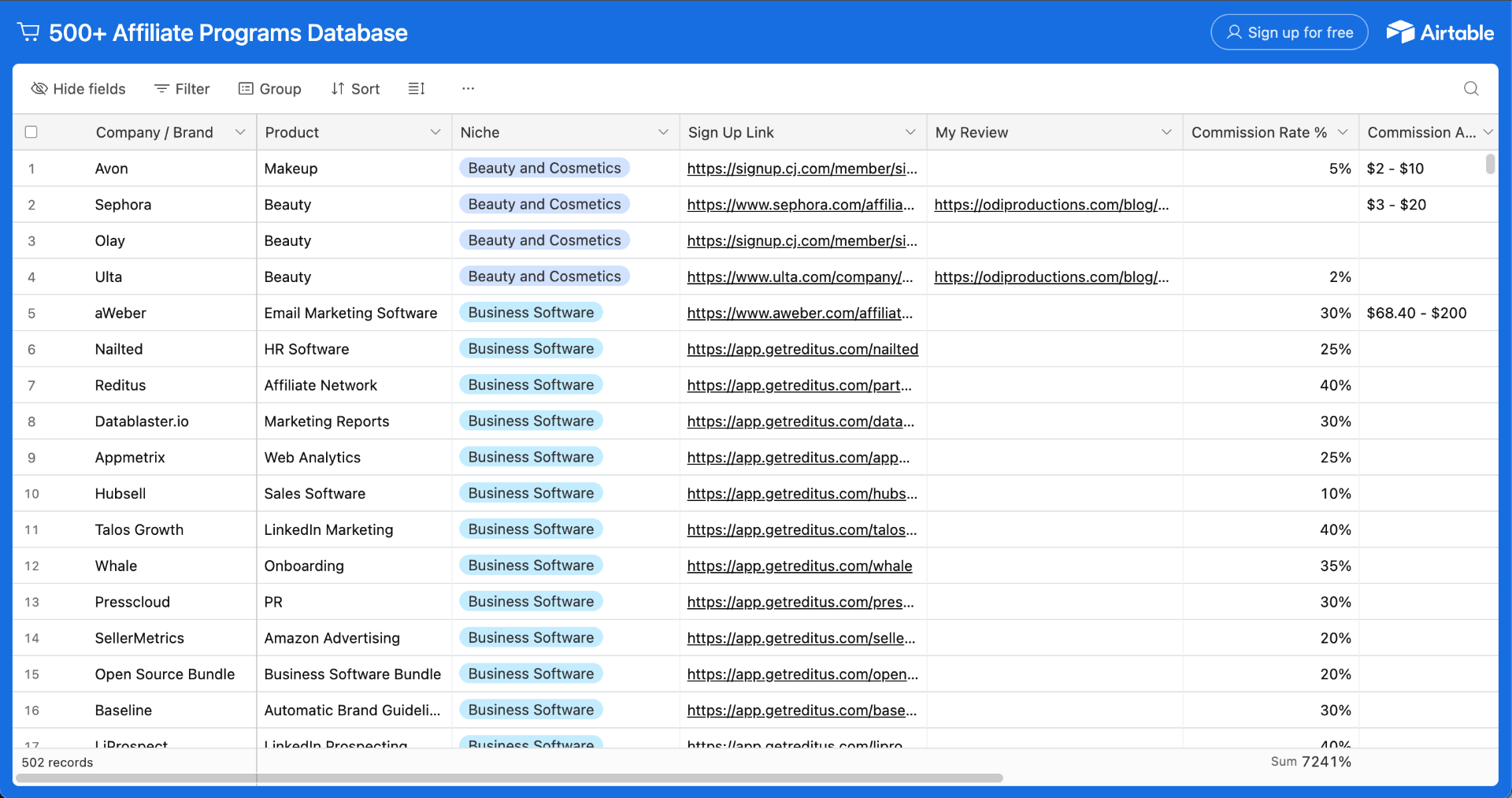Click the Sum 7241% summary field

pos(1310,762)
